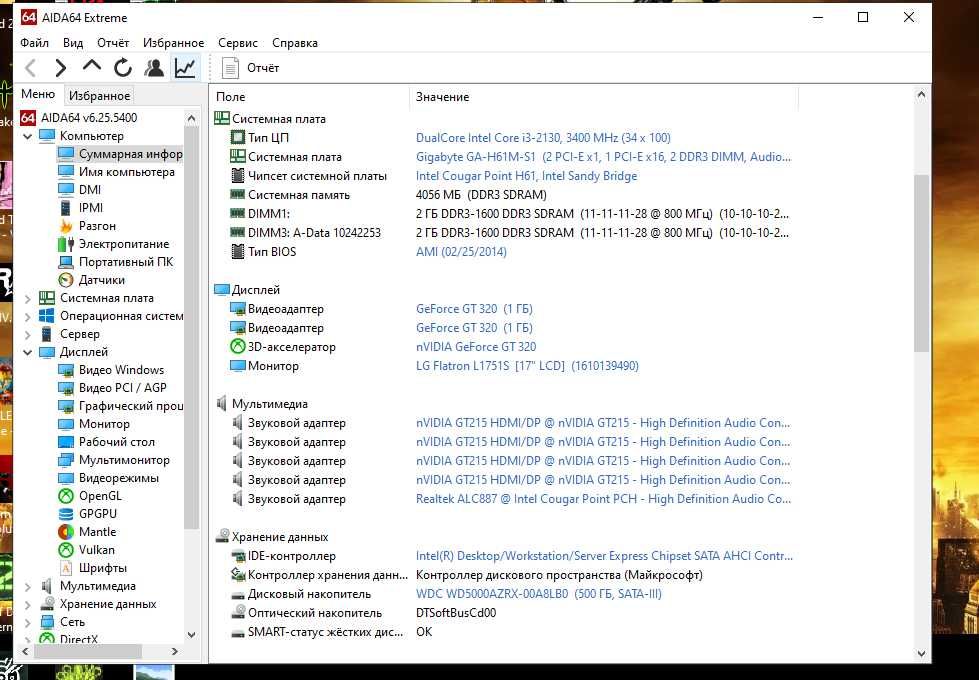The image size is (979, 680).
Task: Click the Отчёт toolbar button
Action: pyautogui.click(x=250, y=67)
